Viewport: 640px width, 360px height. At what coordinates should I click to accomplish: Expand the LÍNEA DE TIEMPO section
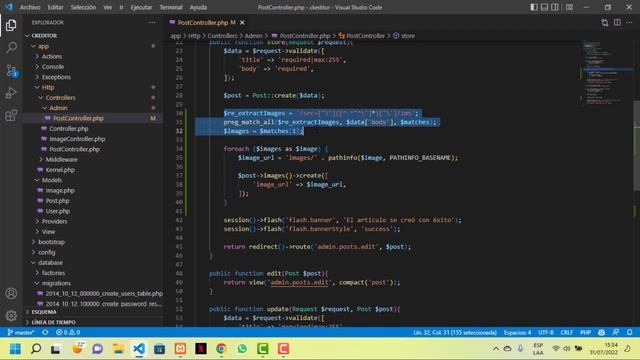click(93, 322)
